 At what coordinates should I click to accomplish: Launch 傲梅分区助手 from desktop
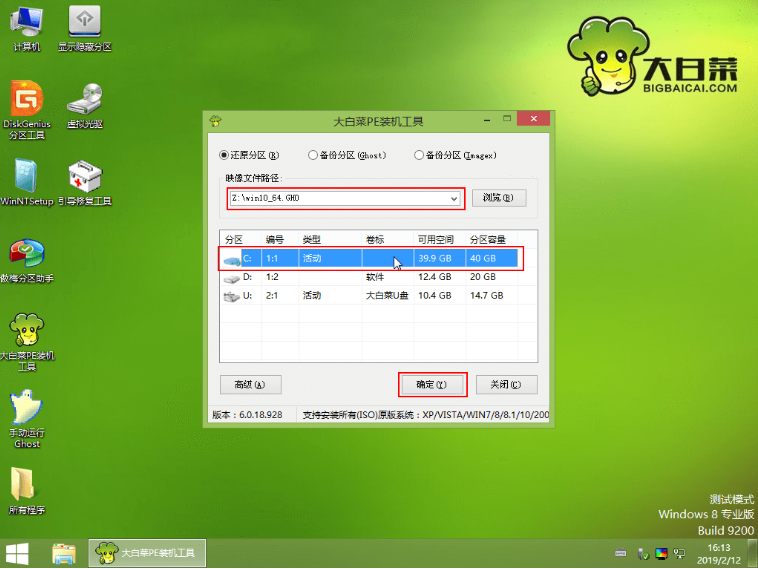click(27, 260)
